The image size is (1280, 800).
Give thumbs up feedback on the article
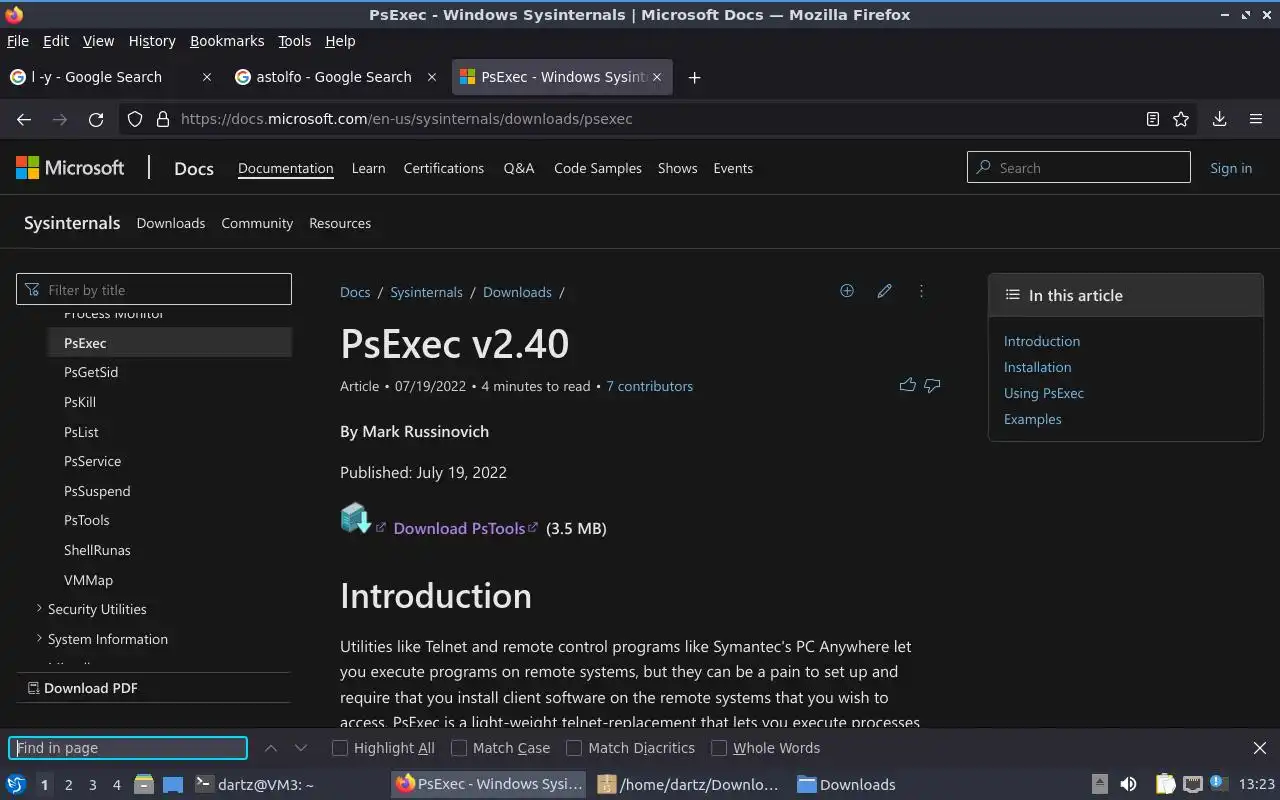click(x=907, y=385)
